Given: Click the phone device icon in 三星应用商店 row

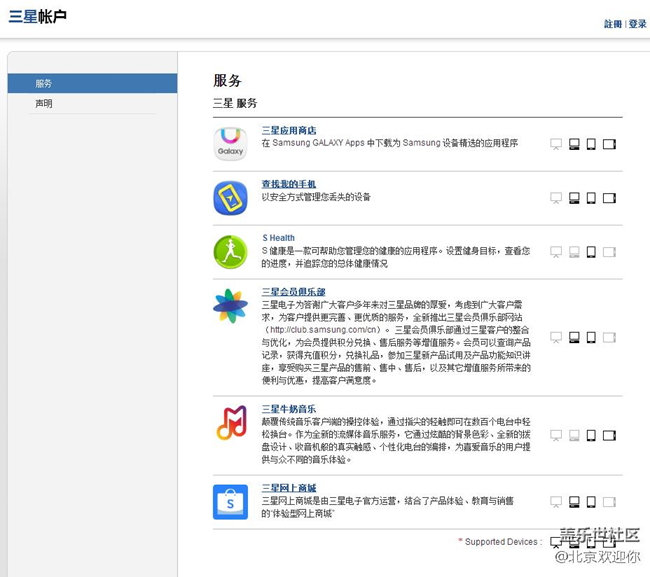Looking at the screenshot, I should click(592, 144).
